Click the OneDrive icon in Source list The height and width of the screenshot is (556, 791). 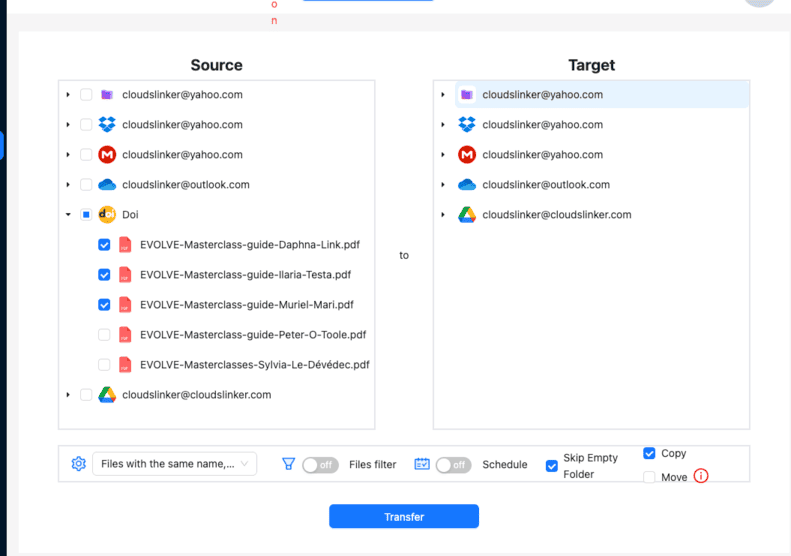click(107, 185)
